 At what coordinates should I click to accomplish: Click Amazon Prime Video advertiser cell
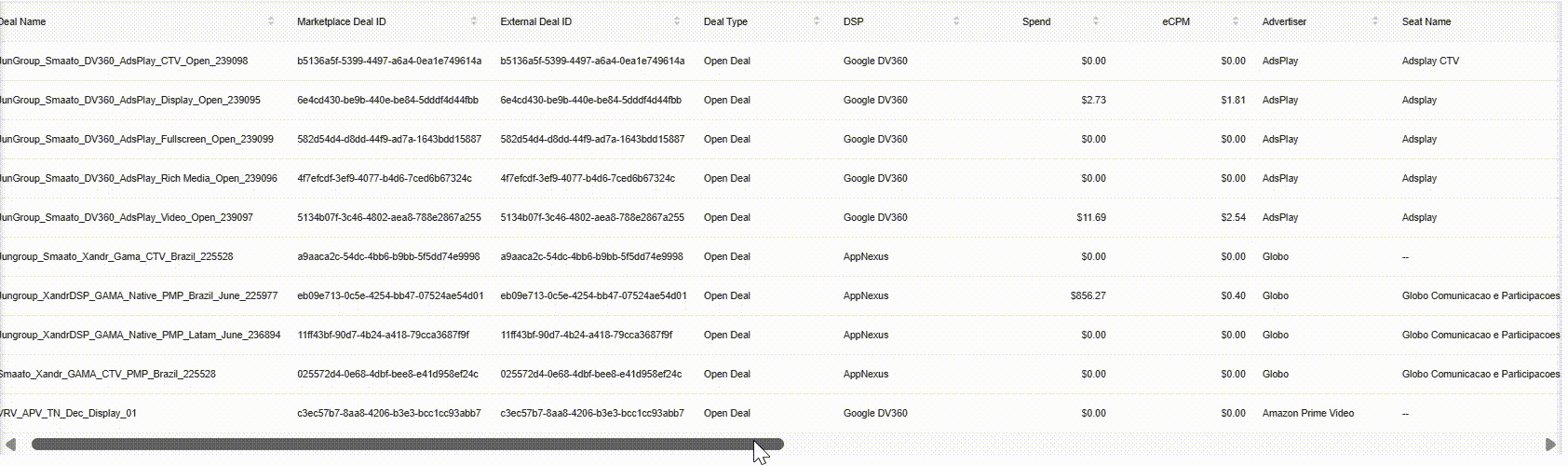[x=1308, y=413]
